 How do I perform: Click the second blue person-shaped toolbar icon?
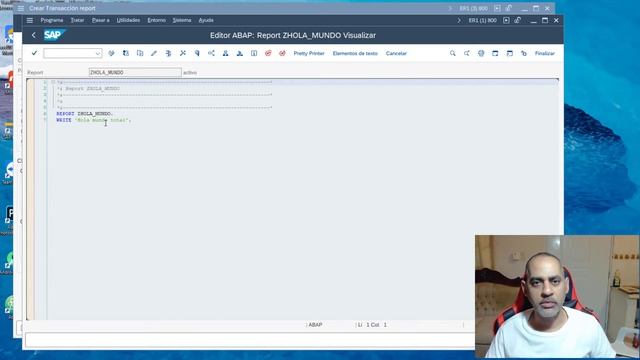(240, 53)
